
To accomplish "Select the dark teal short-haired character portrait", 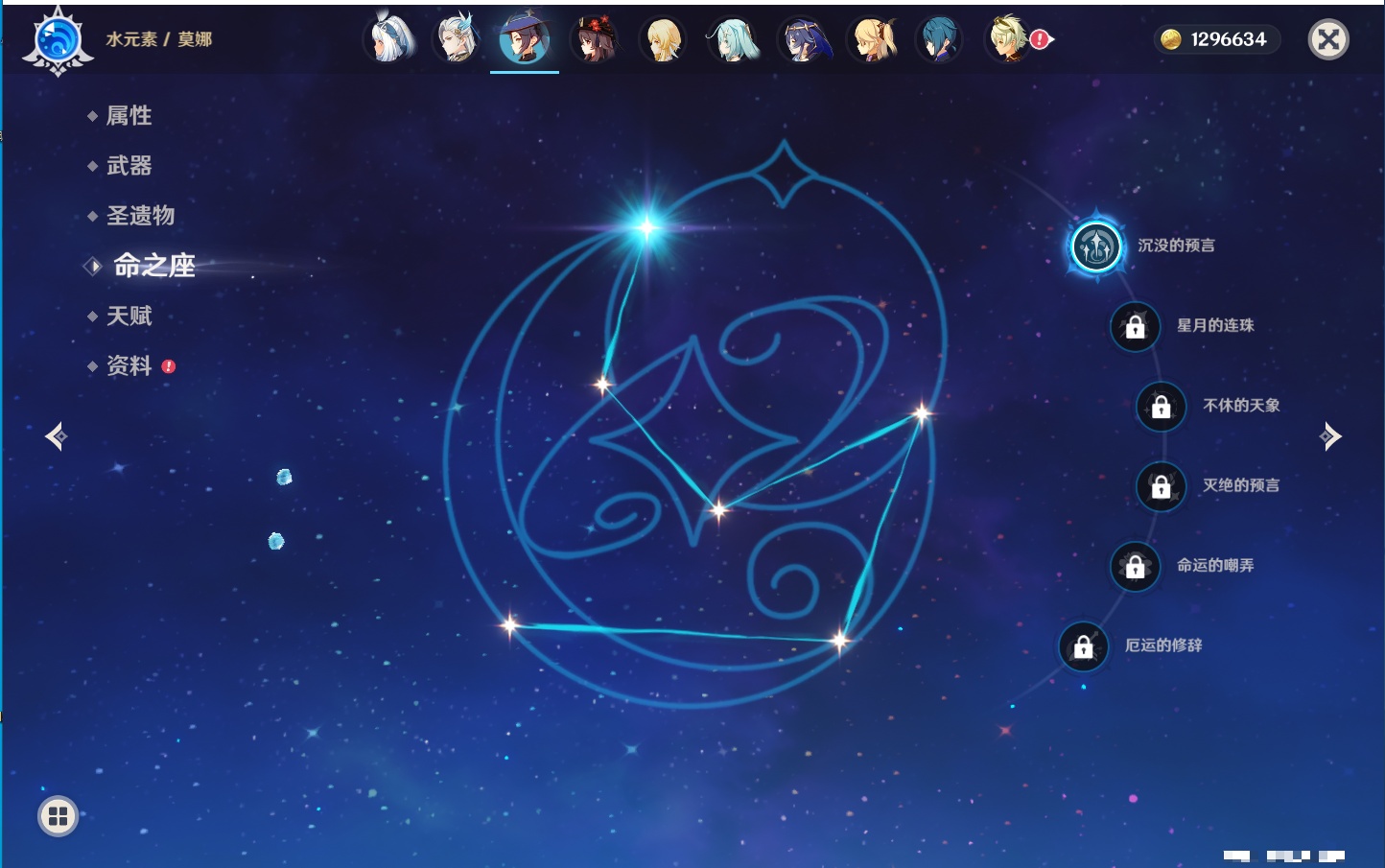I will coord(940,39).
